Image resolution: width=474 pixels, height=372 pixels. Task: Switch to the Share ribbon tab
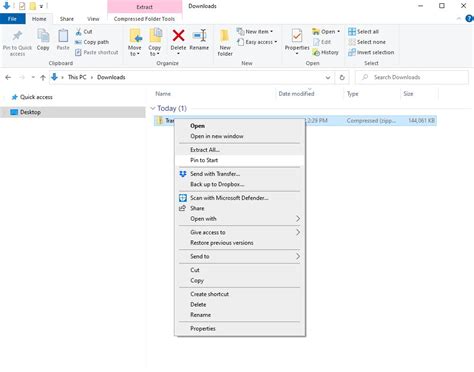pyautogui.click(x=67, y=19)
